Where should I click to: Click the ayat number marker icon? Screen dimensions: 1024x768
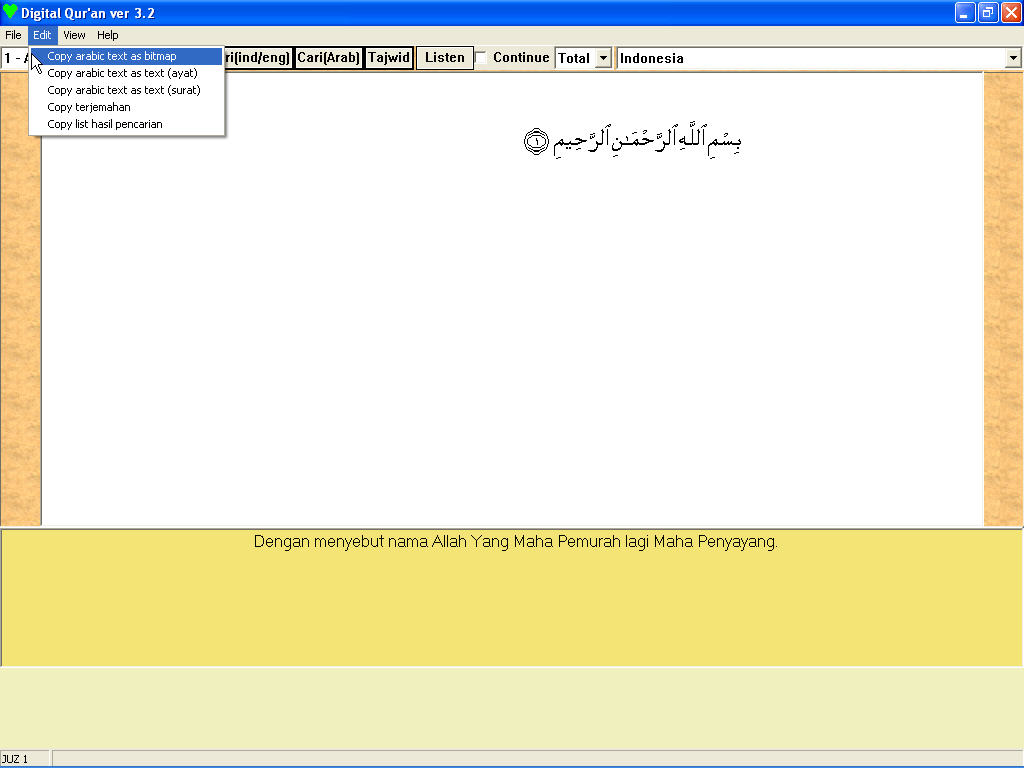point(537,141)
